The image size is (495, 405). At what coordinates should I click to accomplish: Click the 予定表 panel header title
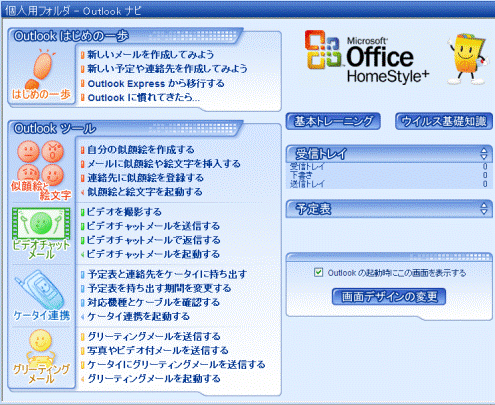[x=313, y=209]
